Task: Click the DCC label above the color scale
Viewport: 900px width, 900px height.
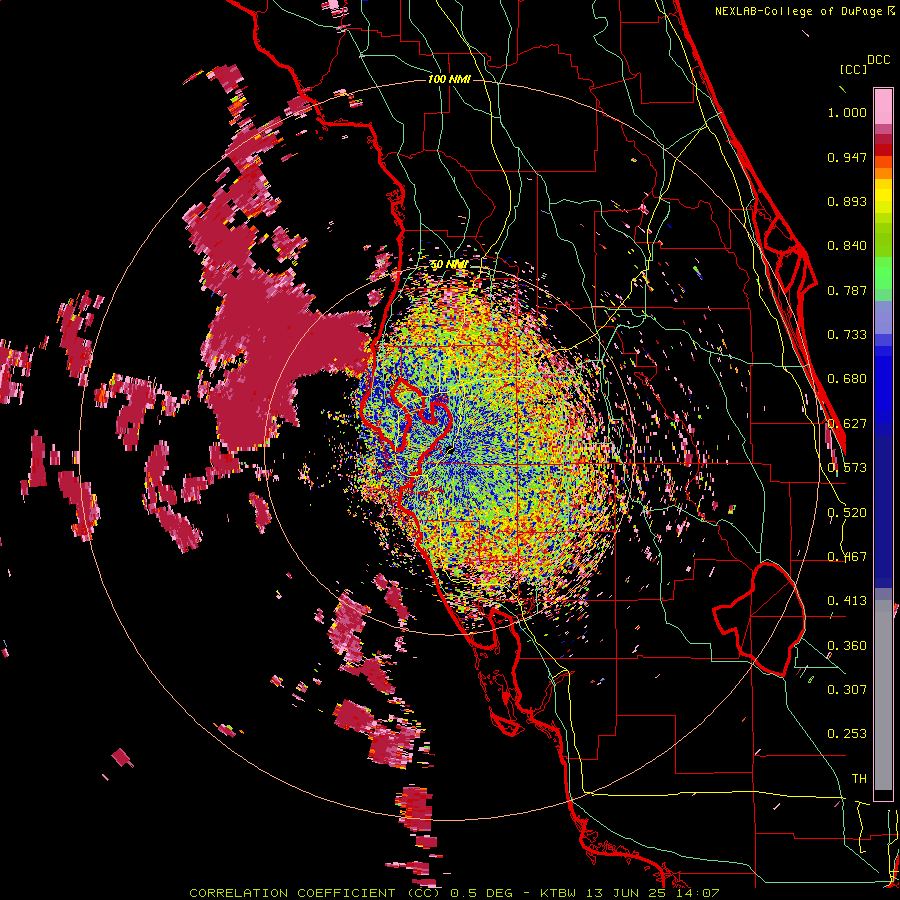Action: 879,60
